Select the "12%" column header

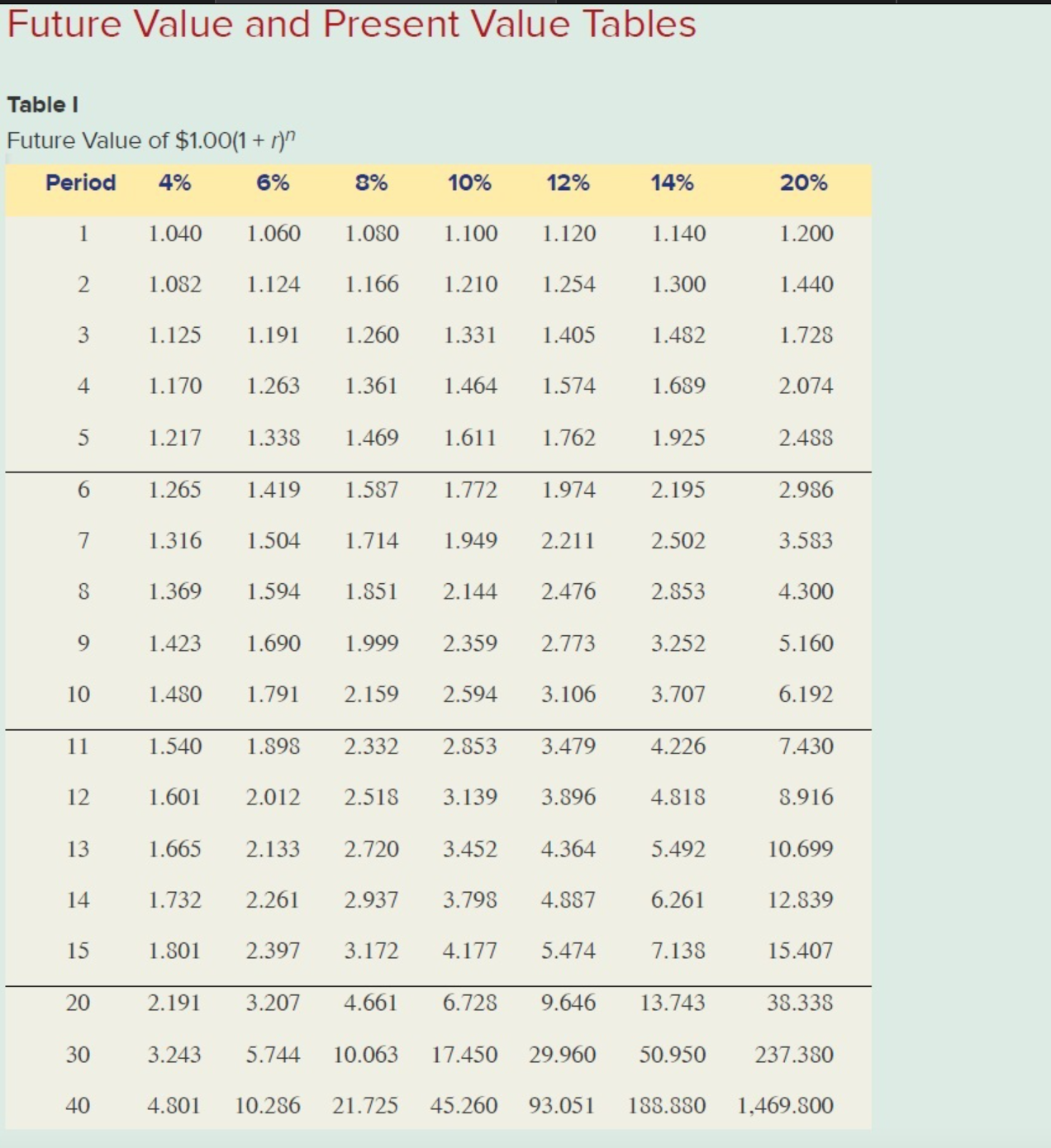(x=568, y=183)
